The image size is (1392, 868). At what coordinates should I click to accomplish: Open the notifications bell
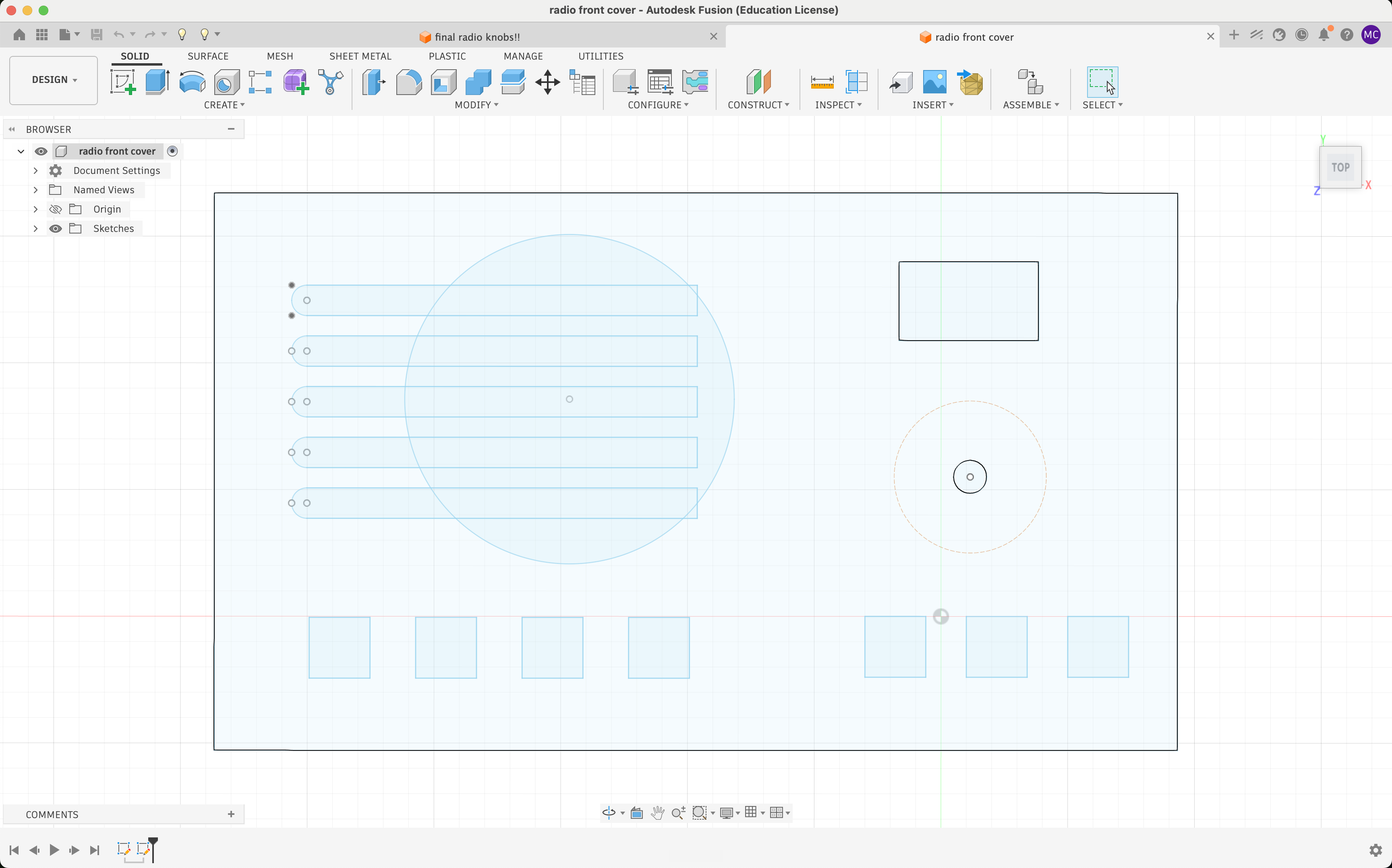(1324, 35)
